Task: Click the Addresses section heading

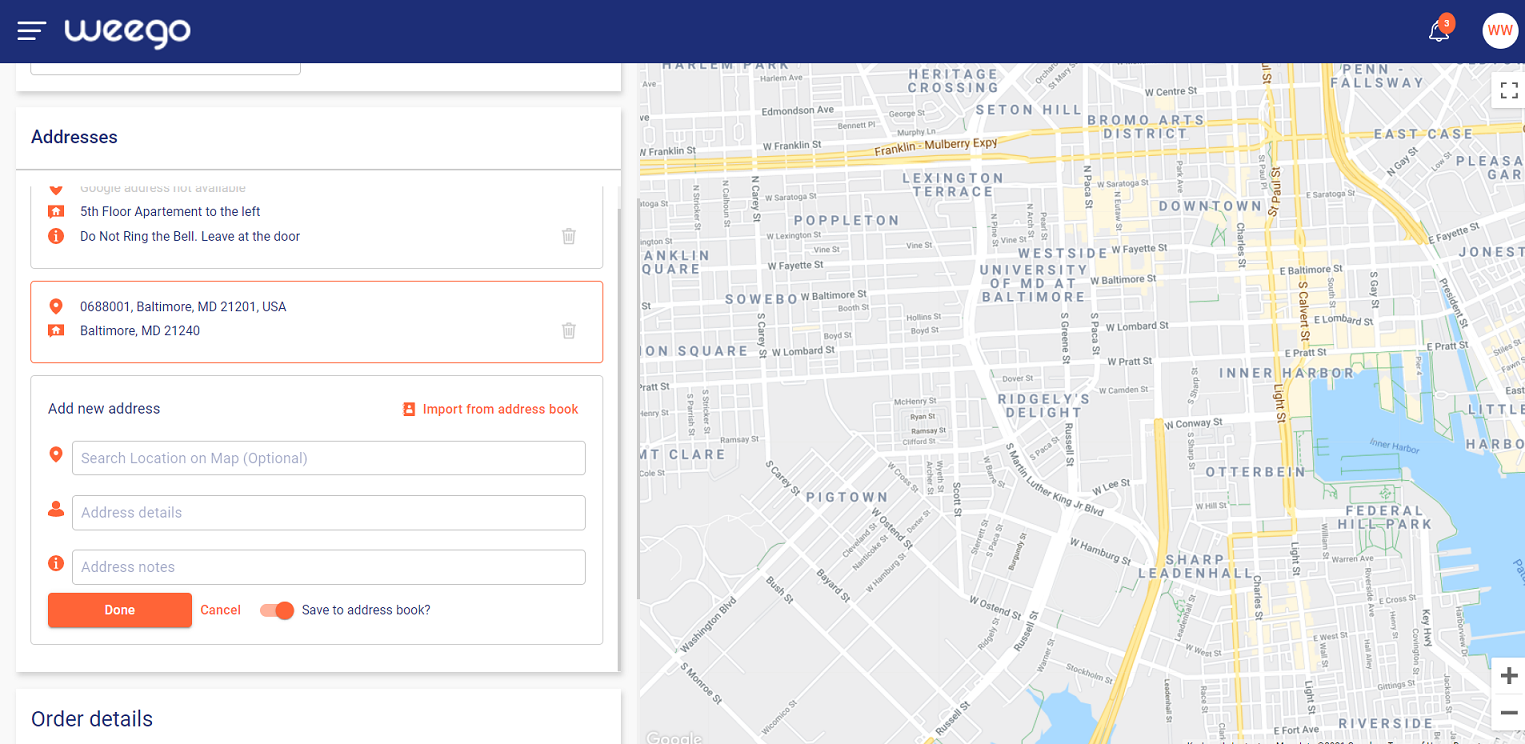Action: [74, 137]
